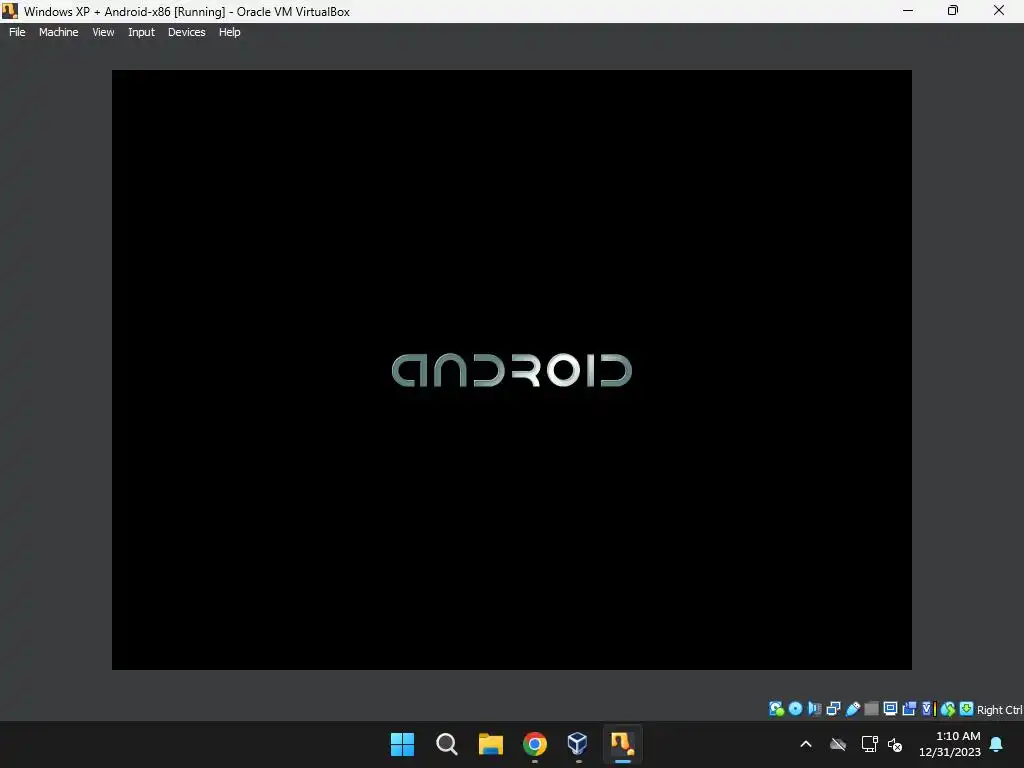
Task: Click the network display tray icon
Action: (869, 744)
